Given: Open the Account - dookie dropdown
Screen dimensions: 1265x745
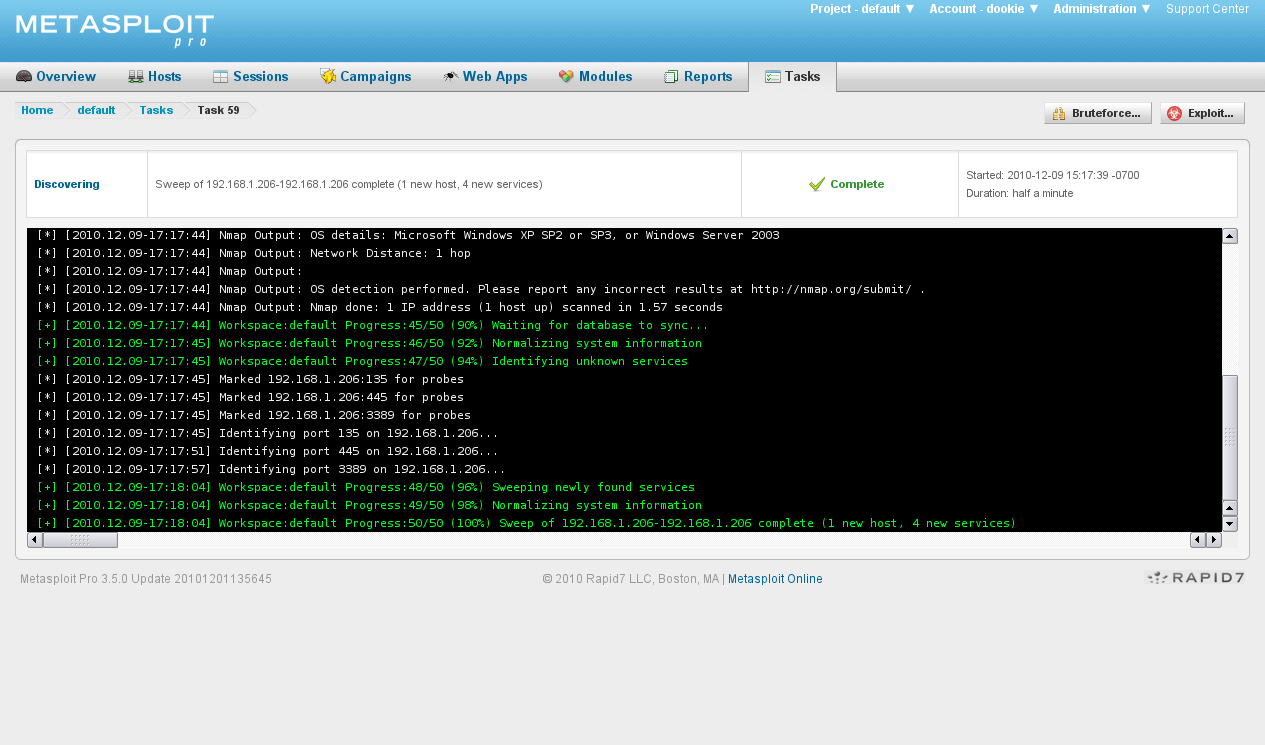Looking at the screenshot, I should [x=982, y=9].
